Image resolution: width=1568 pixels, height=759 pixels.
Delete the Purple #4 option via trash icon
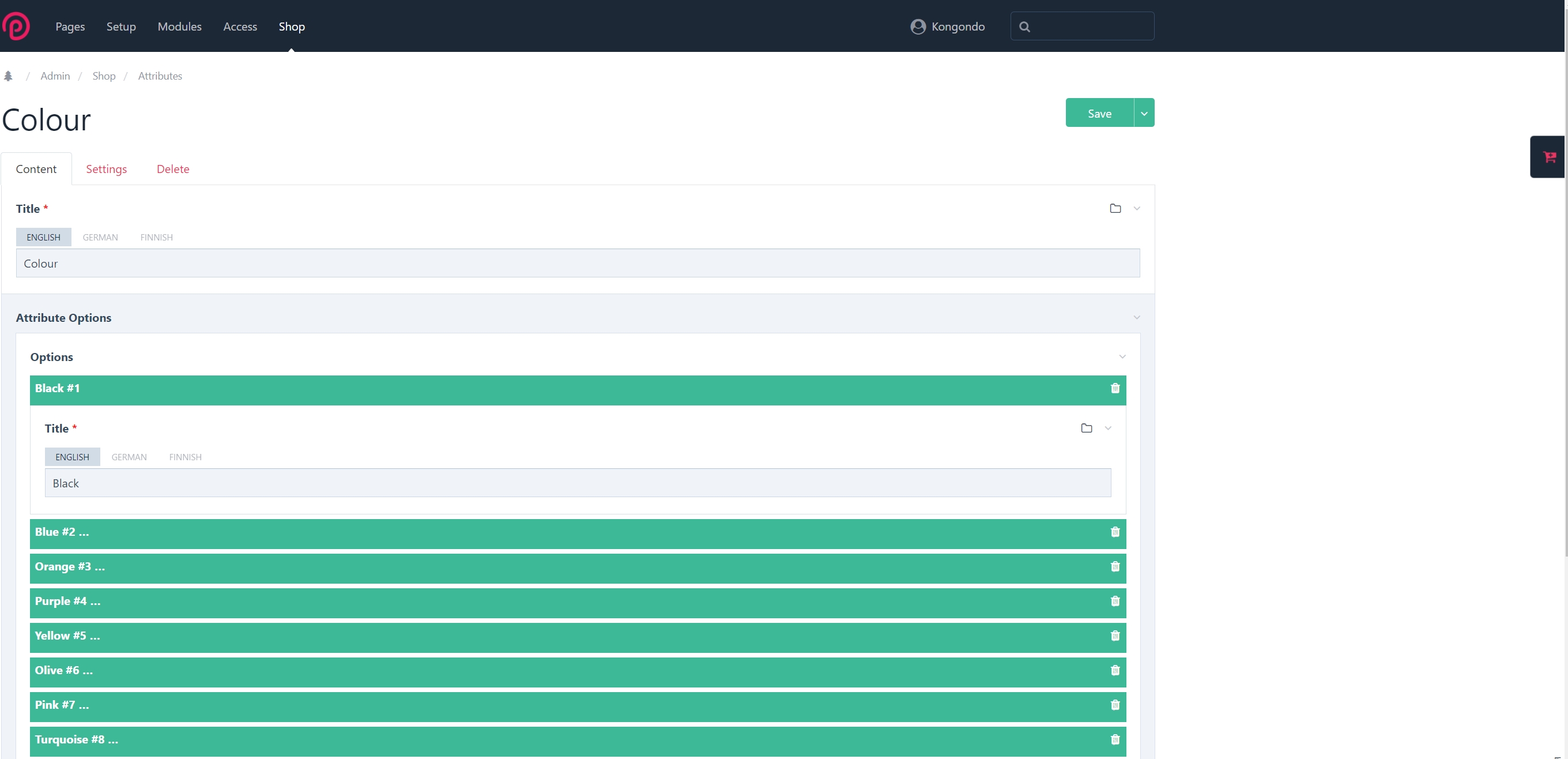coord(1115,601)
